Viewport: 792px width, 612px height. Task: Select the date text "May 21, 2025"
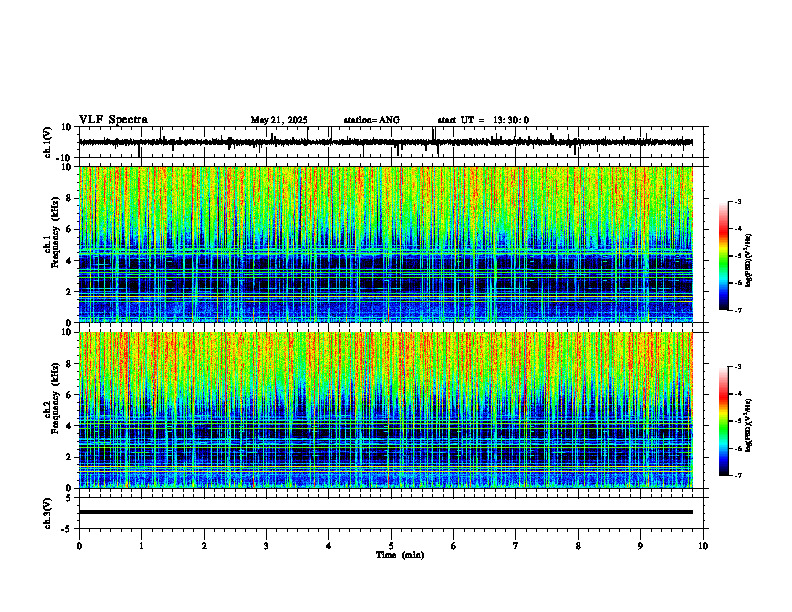(x=279, y=120)
